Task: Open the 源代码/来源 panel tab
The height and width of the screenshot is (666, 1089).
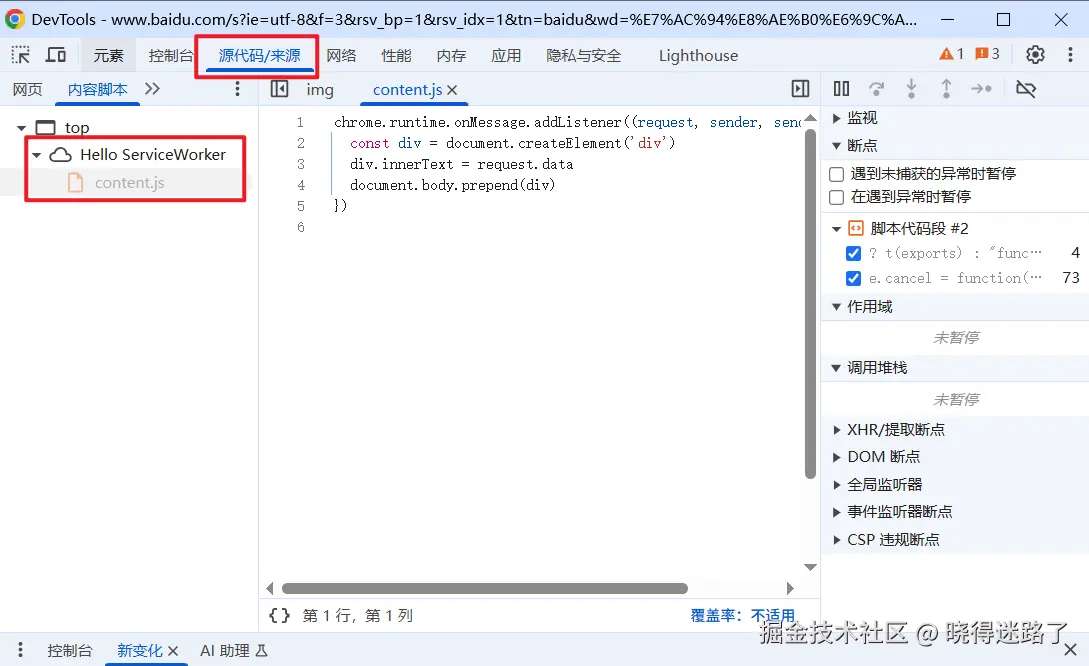Action: (260, 56)
